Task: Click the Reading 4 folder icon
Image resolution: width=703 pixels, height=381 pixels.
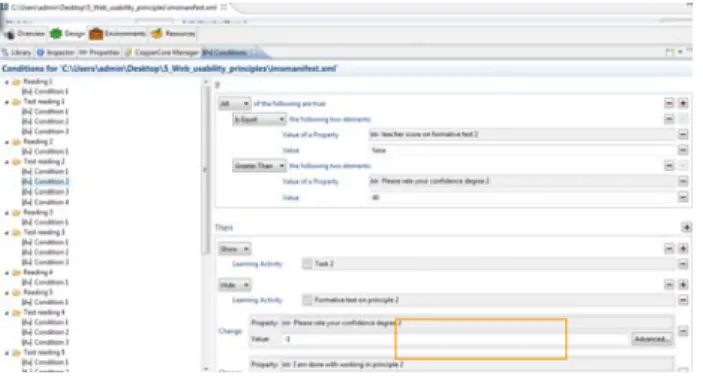Action: coord(17,272)
